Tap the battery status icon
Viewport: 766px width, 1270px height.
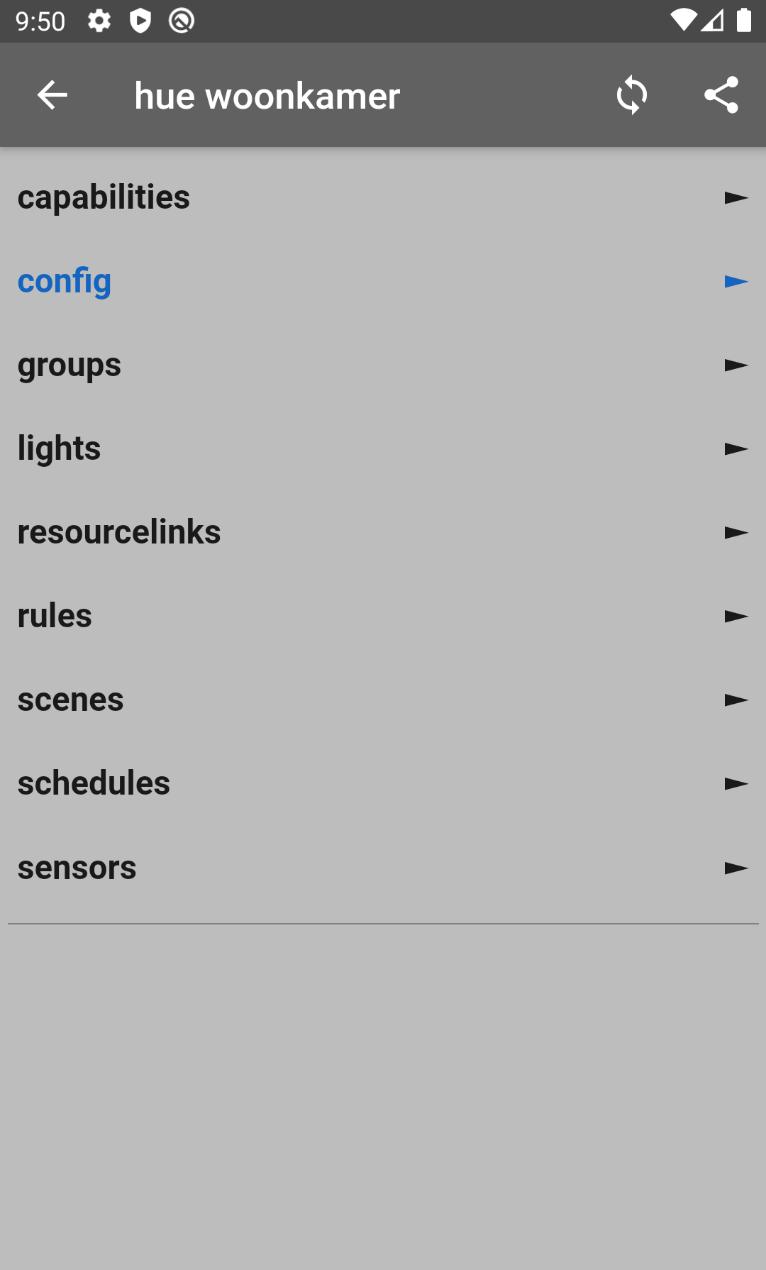744,21
